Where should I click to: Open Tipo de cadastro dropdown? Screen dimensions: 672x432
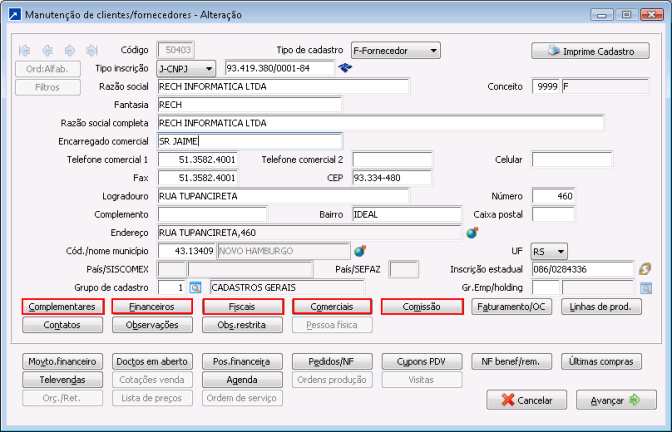pos(396,50)
